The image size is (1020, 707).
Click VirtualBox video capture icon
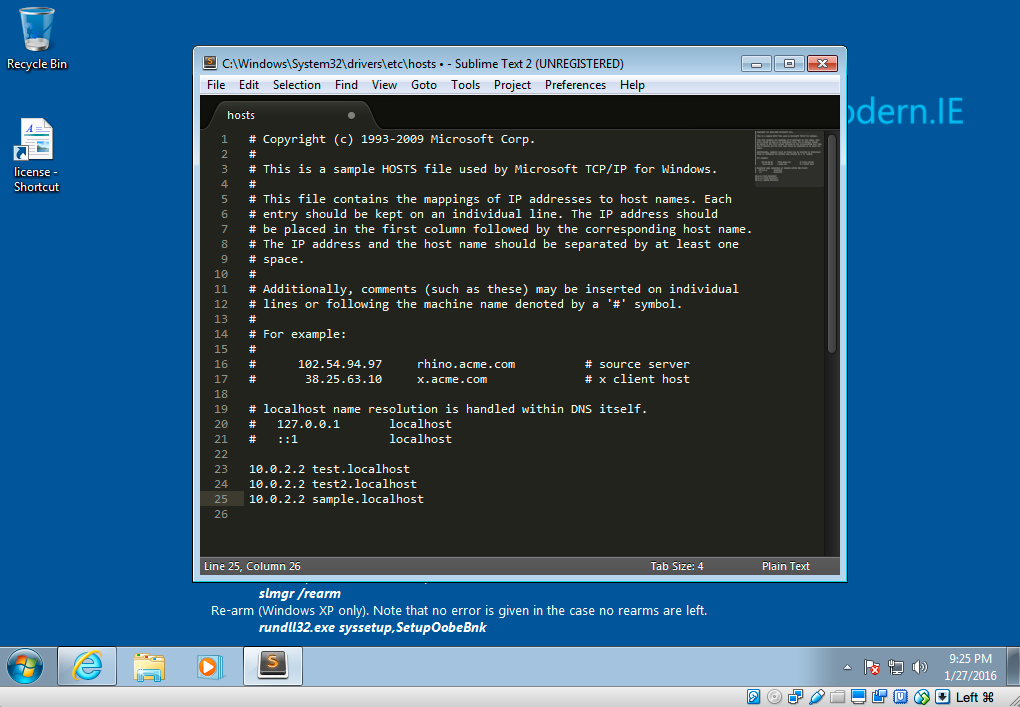[879, 697]
